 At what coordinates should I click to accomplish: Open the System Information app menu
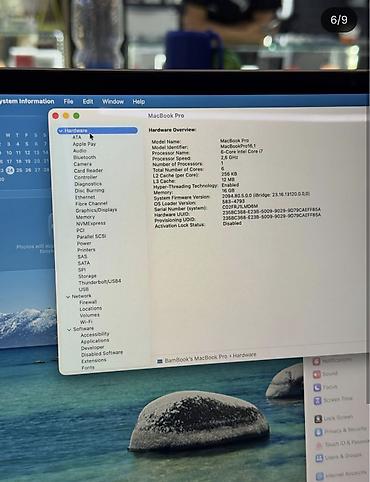click(27, 101)
